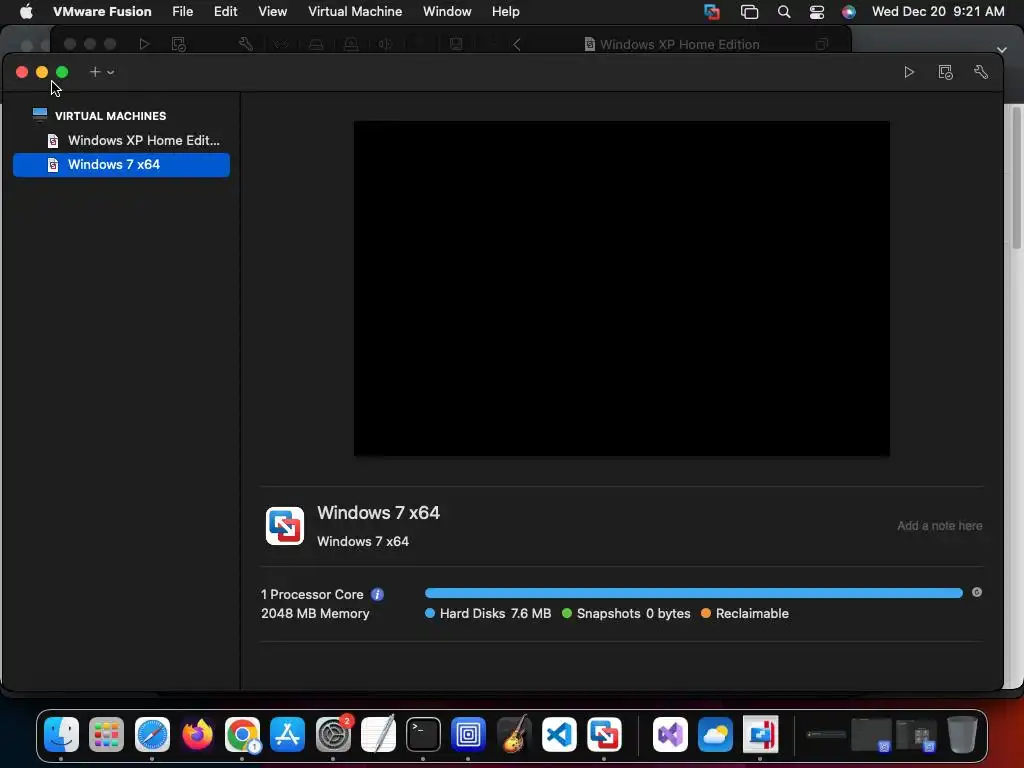The height and width of the screenshot is (768, 1024).
Task: Click the window-mode icon at the right of the Windows XP title bar
Action: (822, 44)
